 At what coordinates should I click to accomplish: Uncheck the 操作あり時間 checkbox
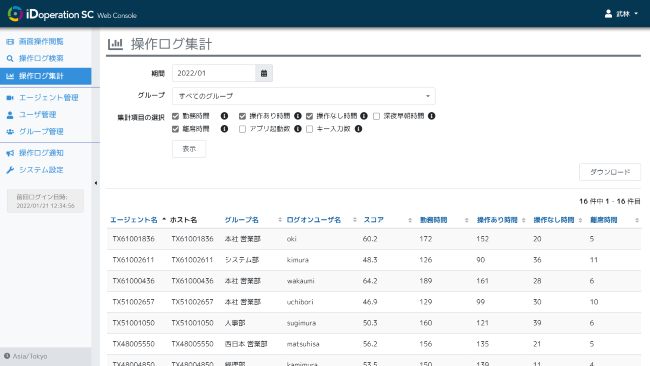pos(243,116)
